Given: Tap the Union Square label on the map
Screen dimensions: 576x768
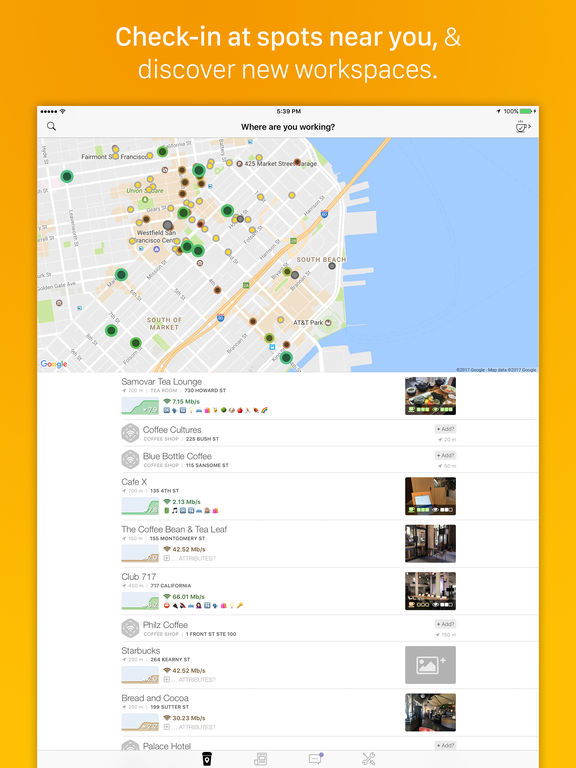Looking at the screenshot, I should click(145, 191).
